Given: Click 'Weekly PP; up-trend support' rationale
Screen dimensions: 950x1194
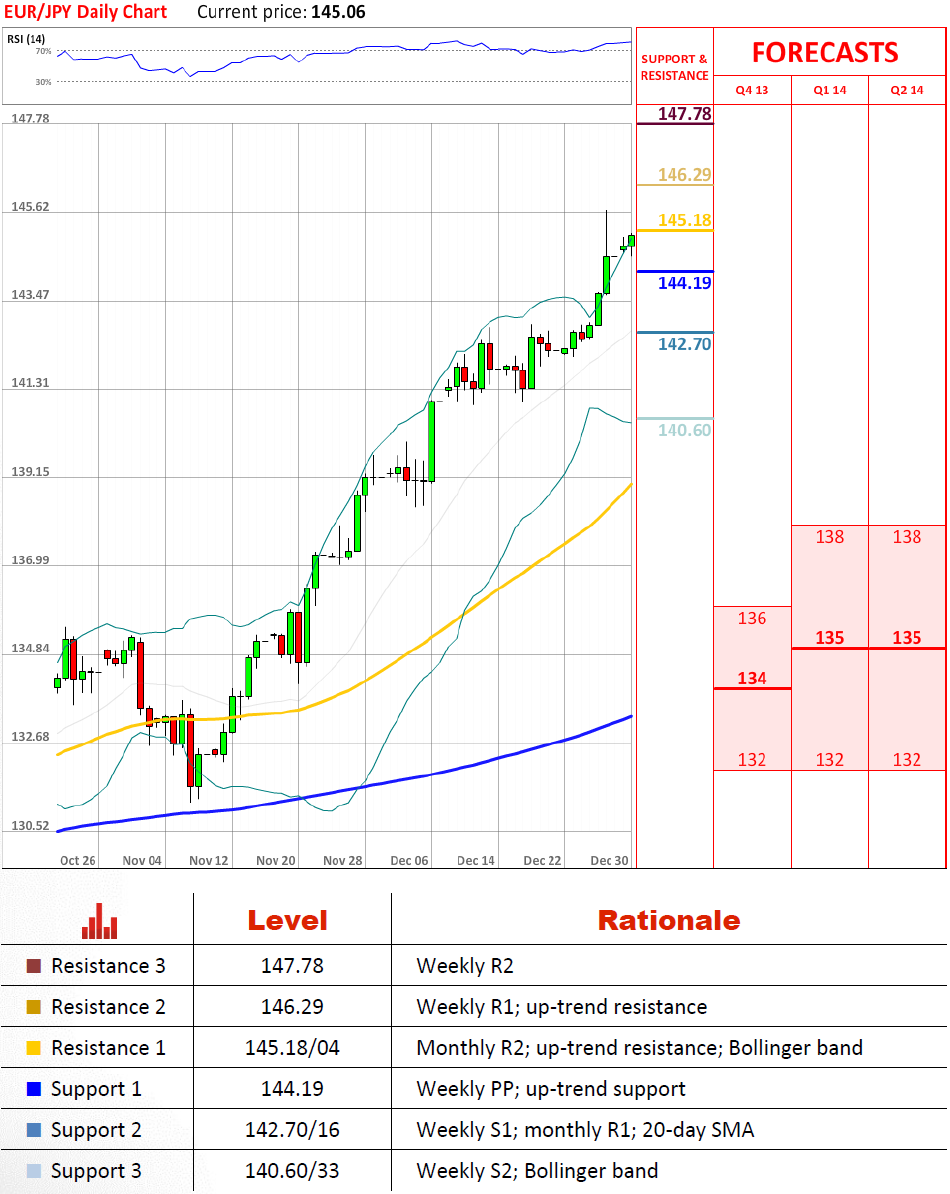Looking at the screenshot, I should point(551,1089).
